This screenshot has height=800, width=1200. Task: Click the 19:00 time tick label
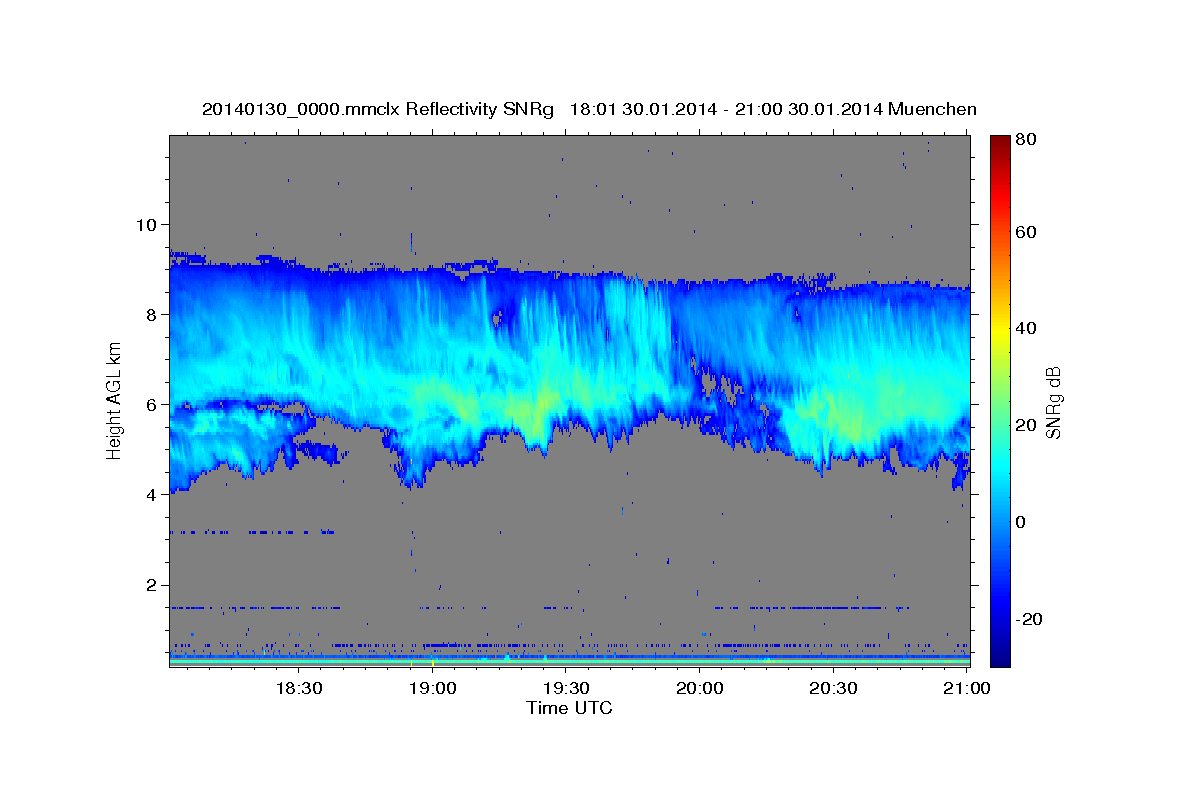pyautogui.click(x=432, y=688)
